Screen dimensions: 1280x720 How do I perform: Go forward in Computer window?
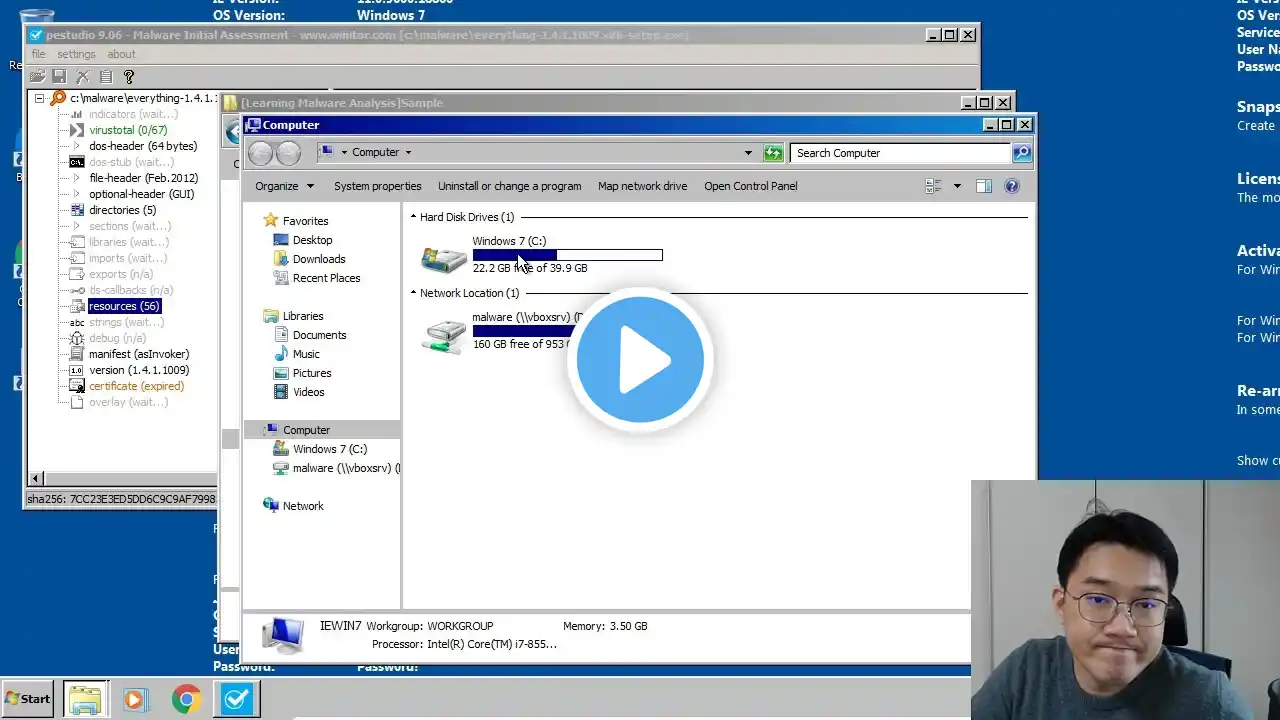click(x=288, y=153)
